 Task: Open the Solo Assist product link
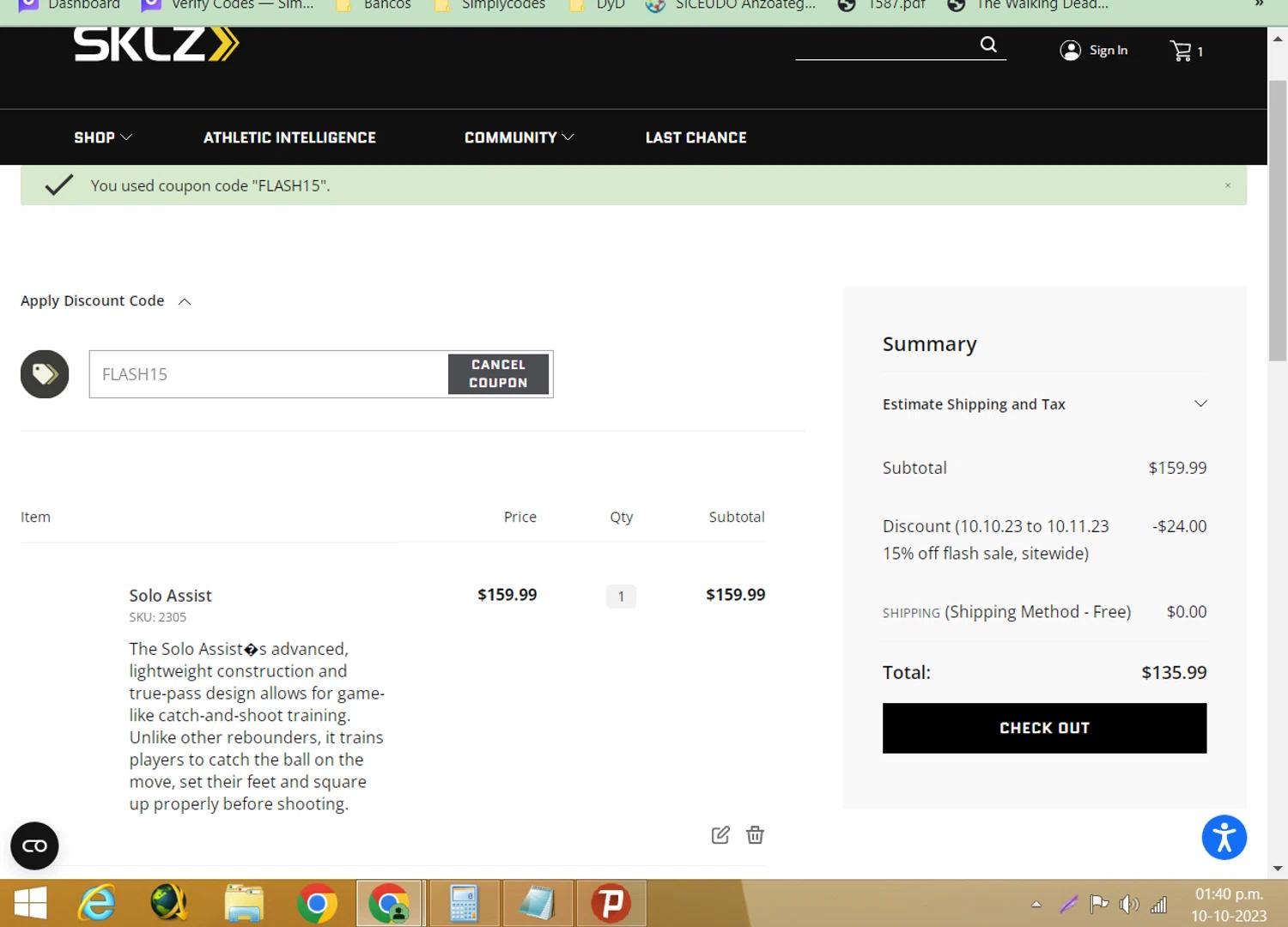pyautogui.click(x=170, y=596)
